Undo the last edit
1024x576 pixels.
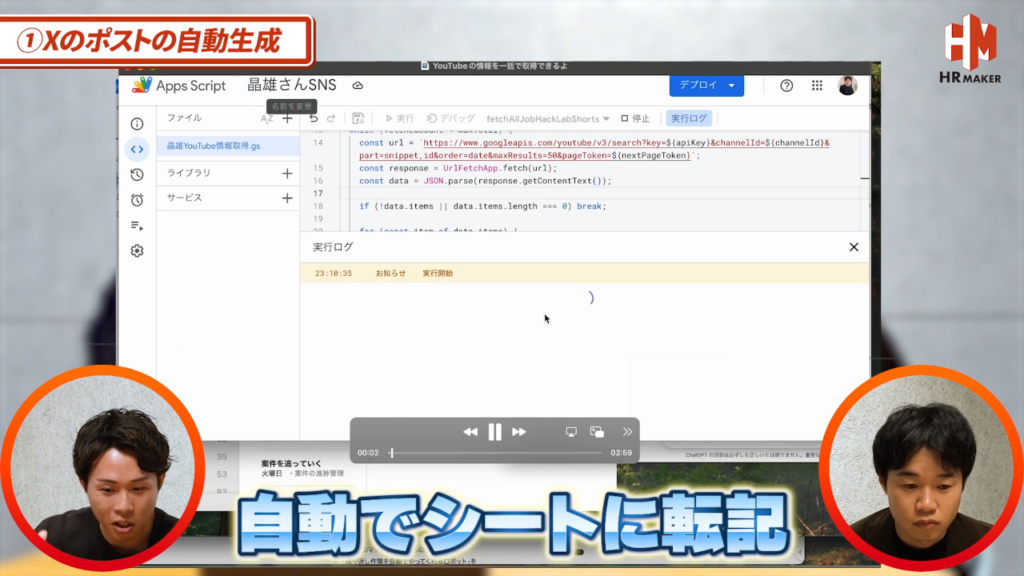tap(313, 118)
